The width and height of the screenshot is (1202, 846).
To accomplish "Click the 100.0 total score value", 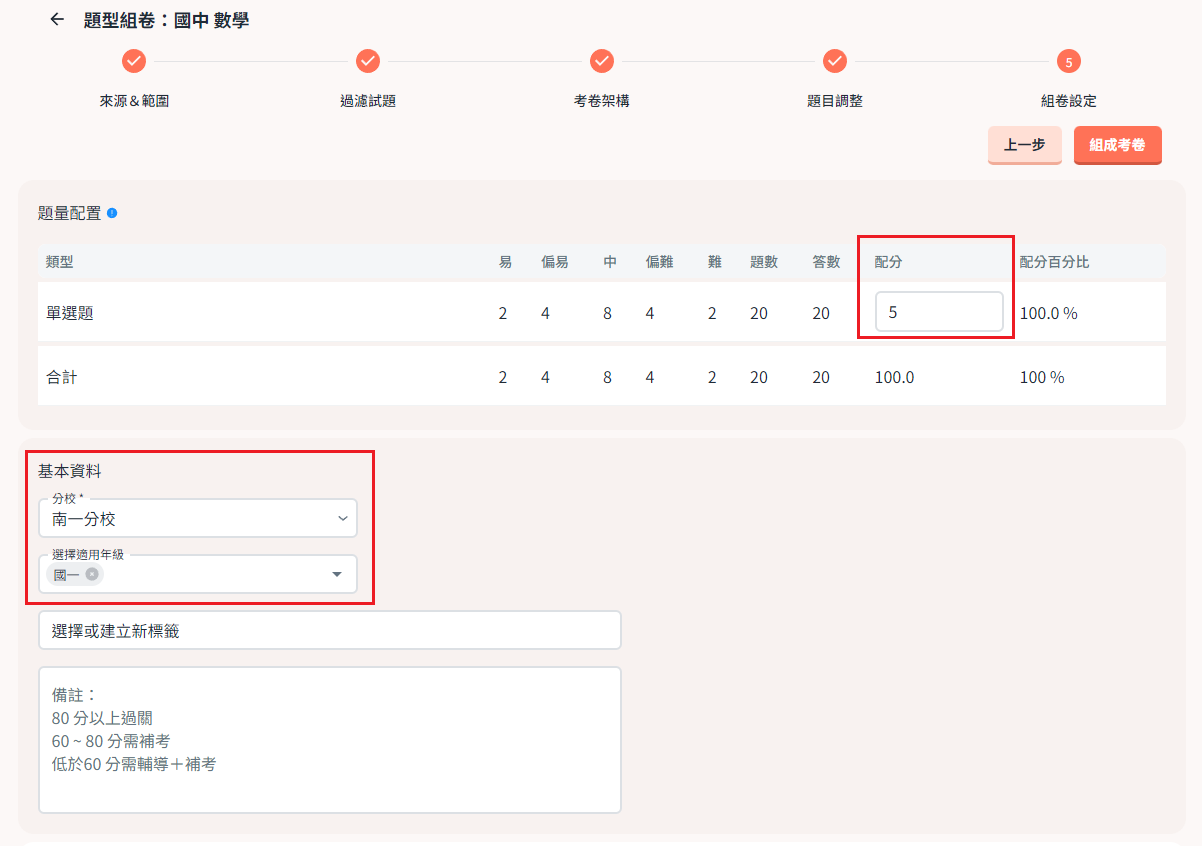I will pos(894,378).
